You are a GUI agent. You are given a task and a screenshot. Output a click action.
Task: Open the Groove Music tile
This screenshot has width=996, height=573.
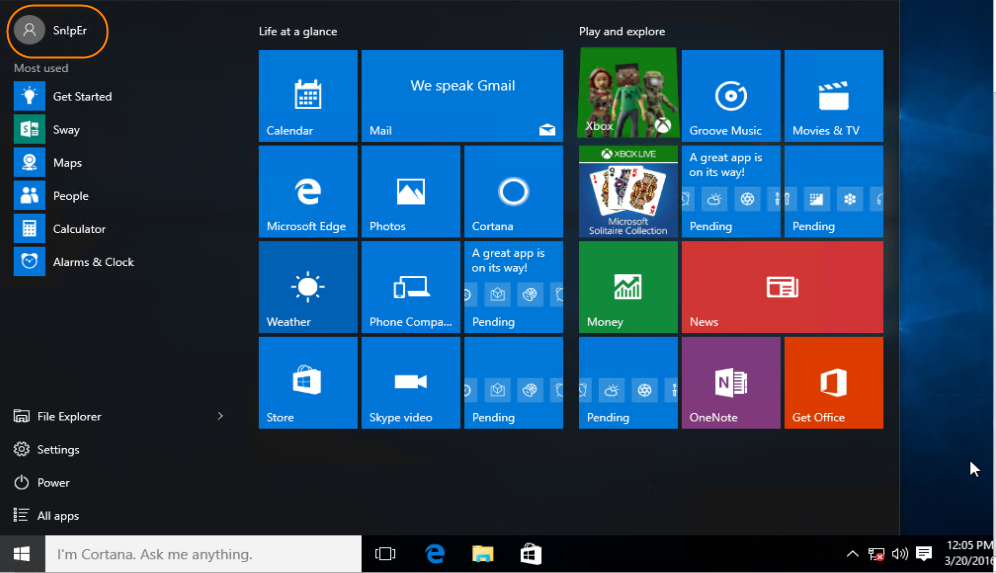point(730,96)
